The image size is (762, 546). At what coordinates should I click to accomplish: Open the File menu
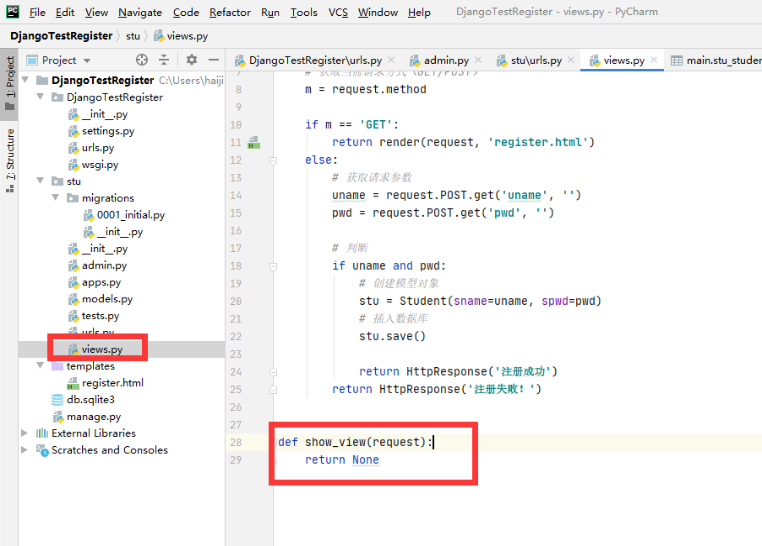point(37,12)
